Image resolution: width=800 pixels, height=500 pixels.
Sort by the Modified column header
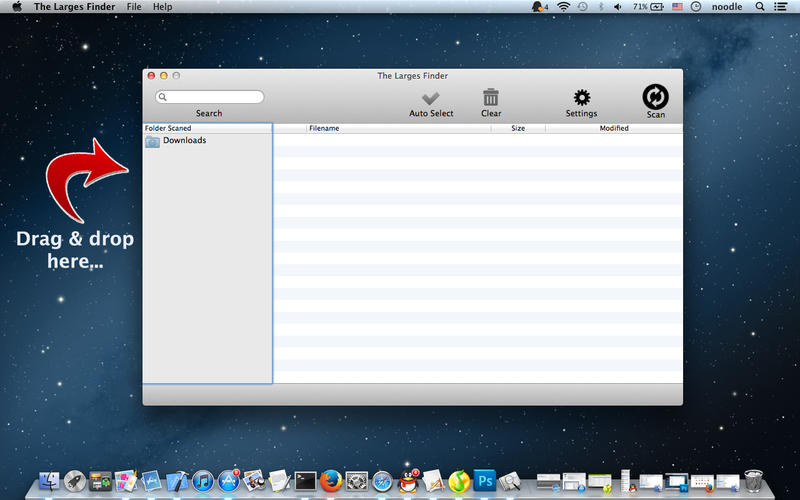click(614, 129)
